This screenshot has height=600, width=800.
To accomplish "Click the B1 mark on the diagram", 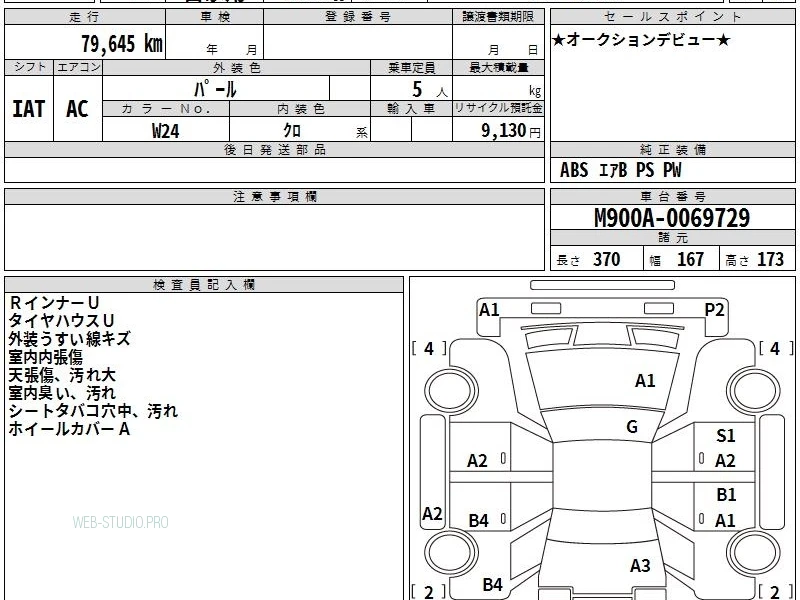I will [x=726, y=495].
